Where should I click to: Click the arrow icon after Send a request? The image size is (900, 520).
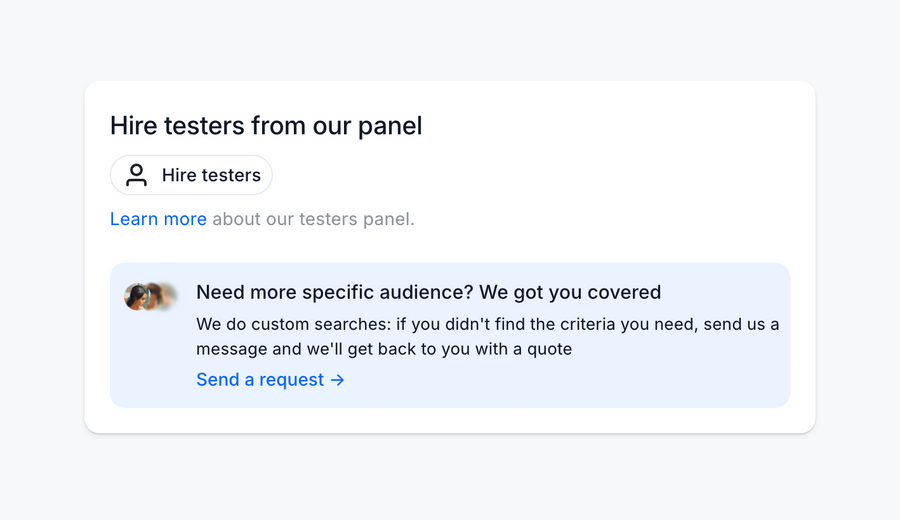[337, 380]
